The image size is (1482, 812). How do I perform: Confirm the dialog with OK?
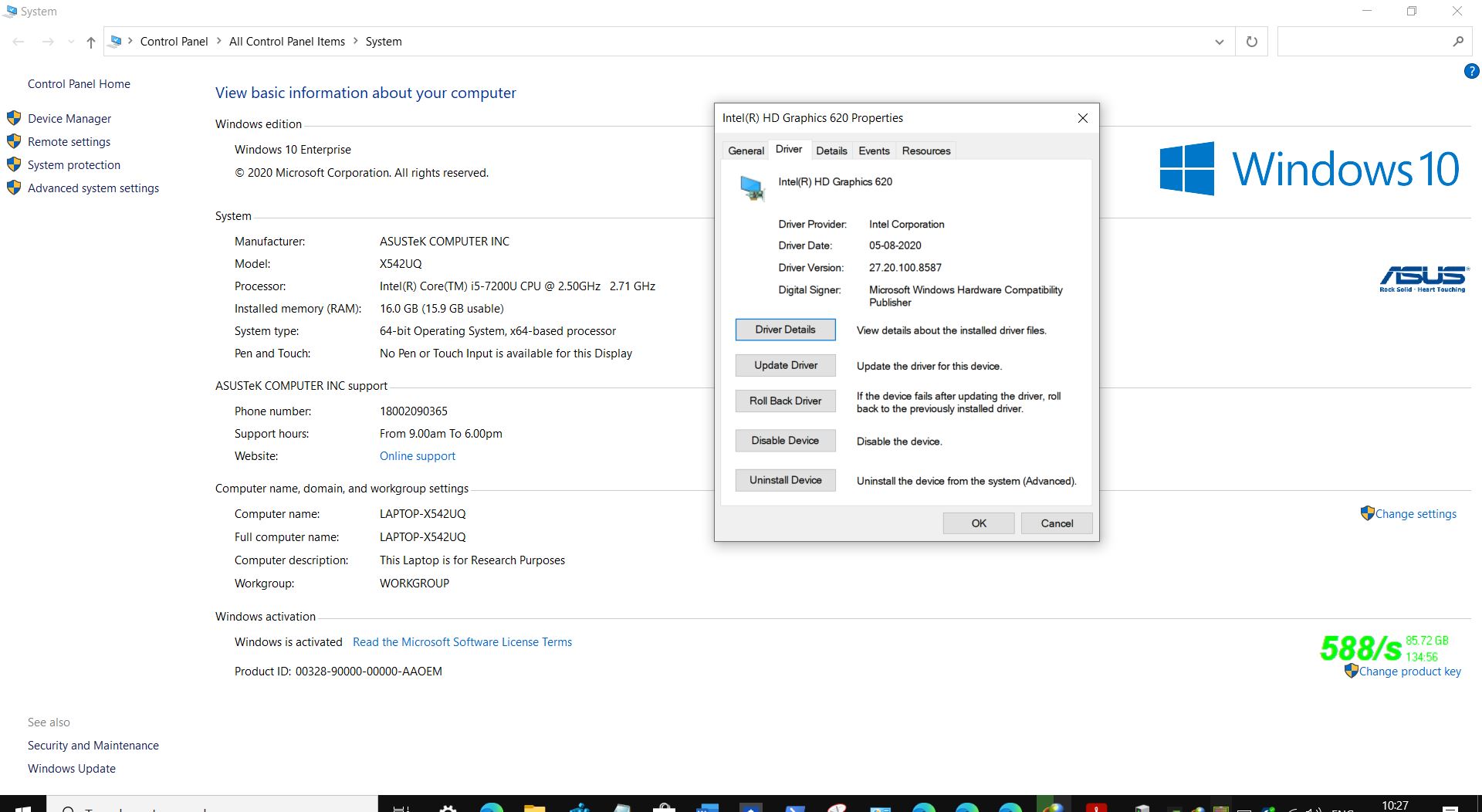pyautogui.click(x=979, y=523)
